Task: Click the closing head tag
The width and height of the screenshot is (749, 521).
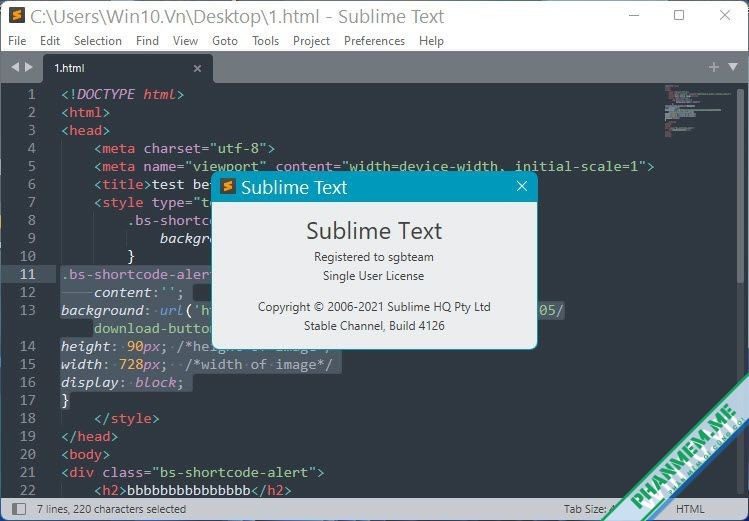Action: click(89, 436)
